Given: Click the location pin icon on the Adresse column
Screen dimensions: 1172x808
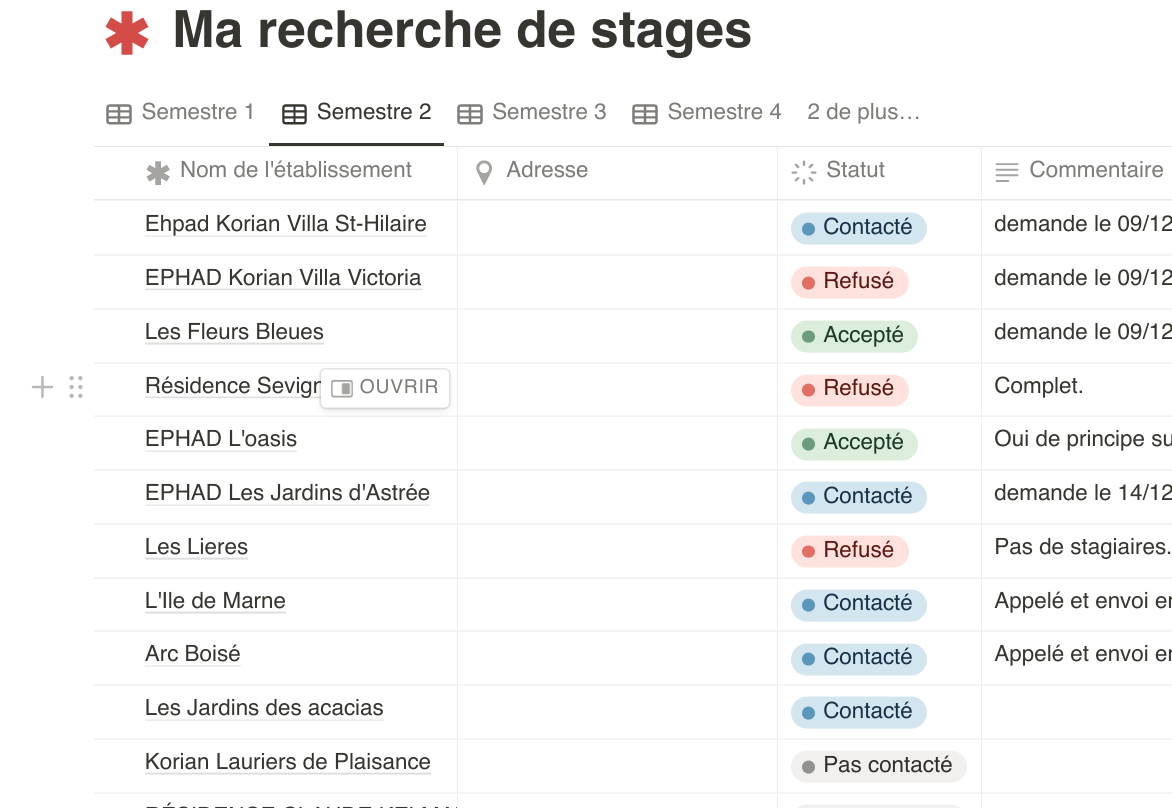Looking at the screenshot, I should [484, 170].
